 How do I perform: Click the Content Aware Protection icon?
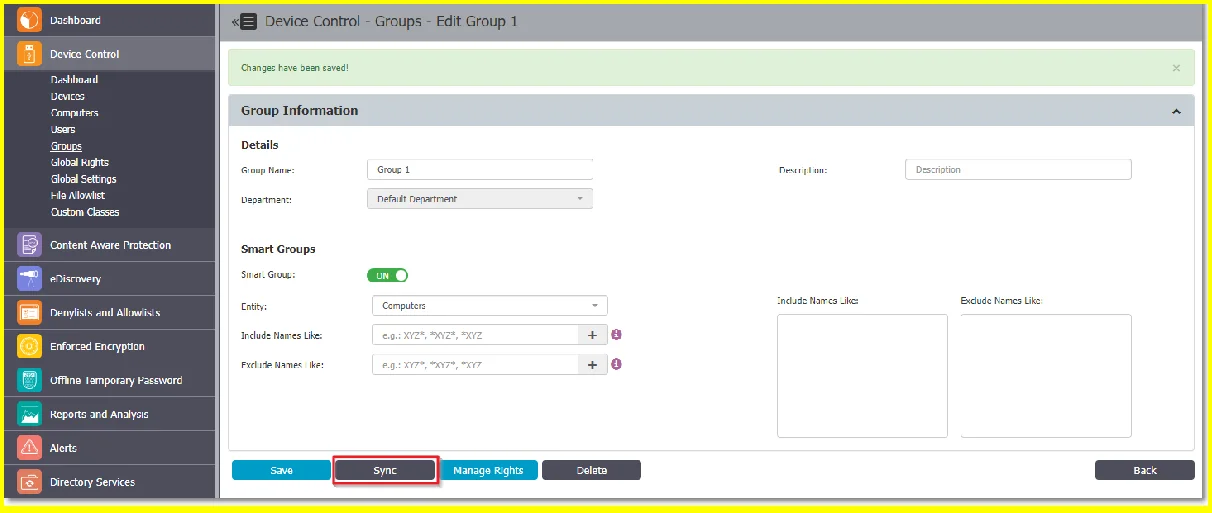pyautogui.click(x=30, y=245)
